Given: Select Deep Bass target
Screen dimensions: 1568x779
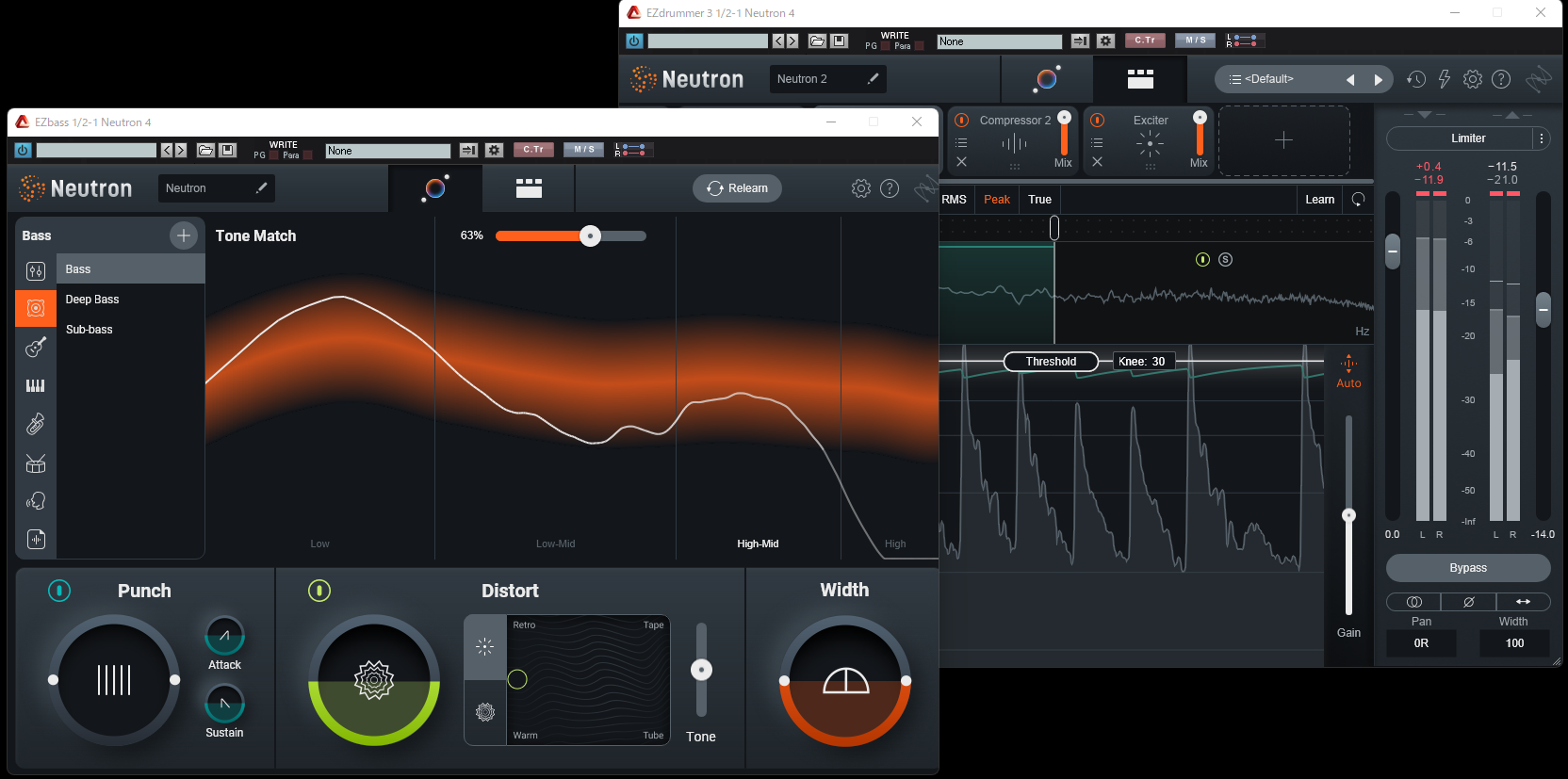Looking at the screenshot, I should click(130, 300).
